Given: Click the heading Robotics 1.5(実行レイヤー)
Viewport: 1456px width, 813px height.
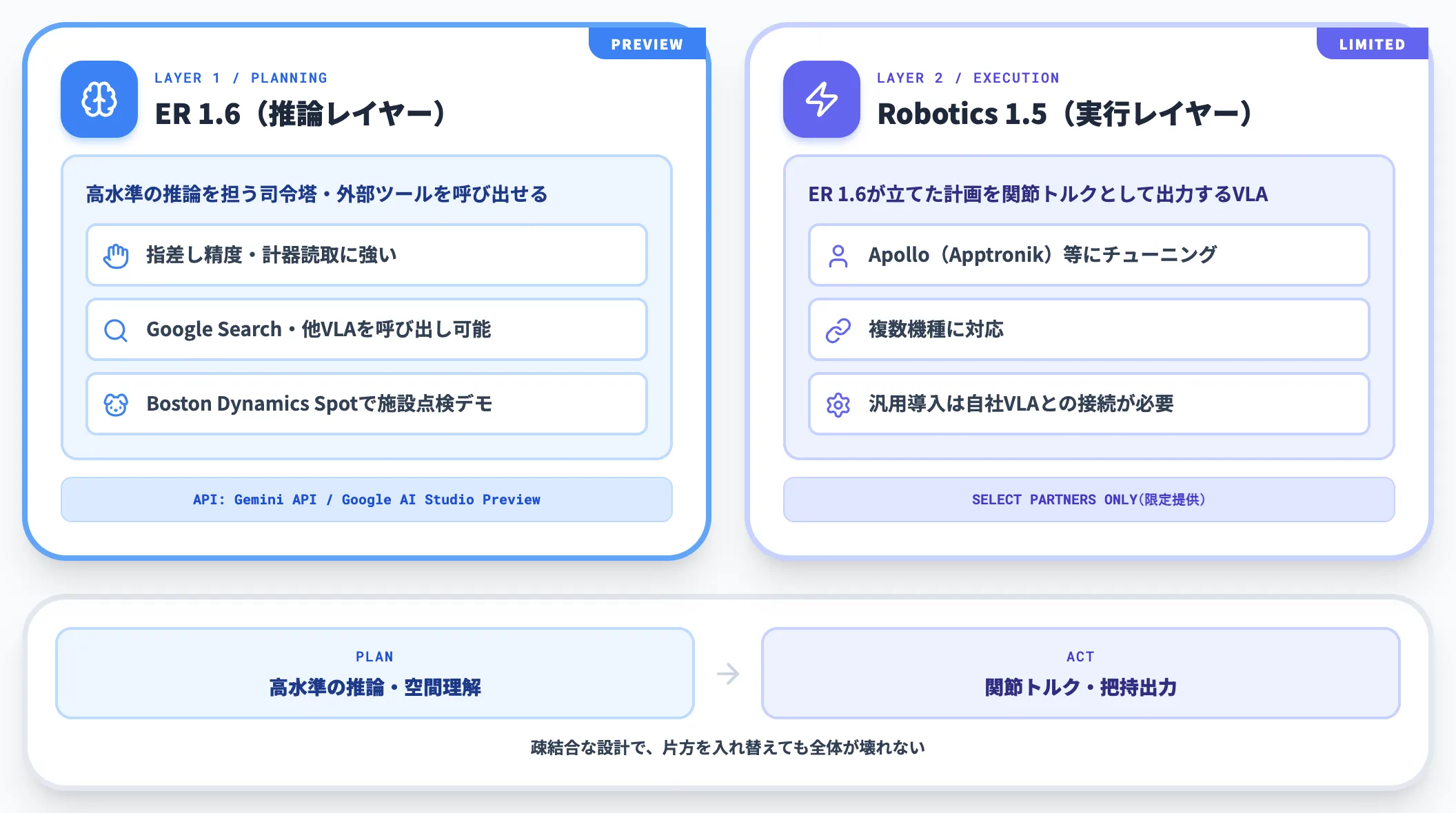Looking at the screenshot, I should (x=1066, y=114).
